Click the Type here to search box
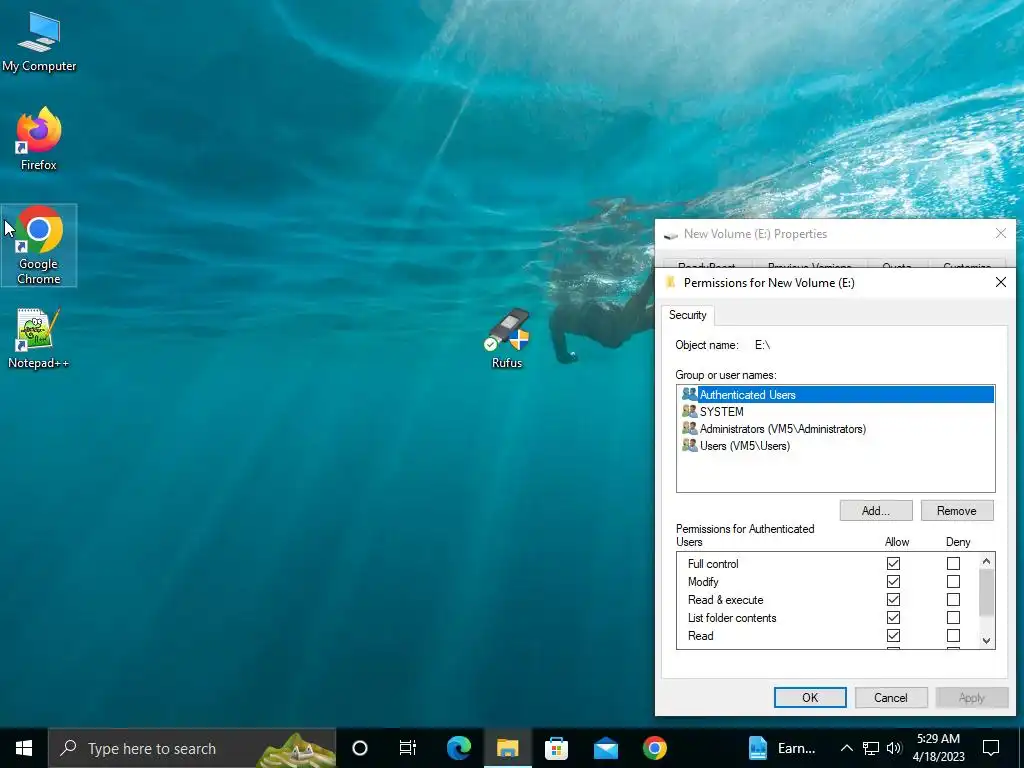 coord(192,748)
